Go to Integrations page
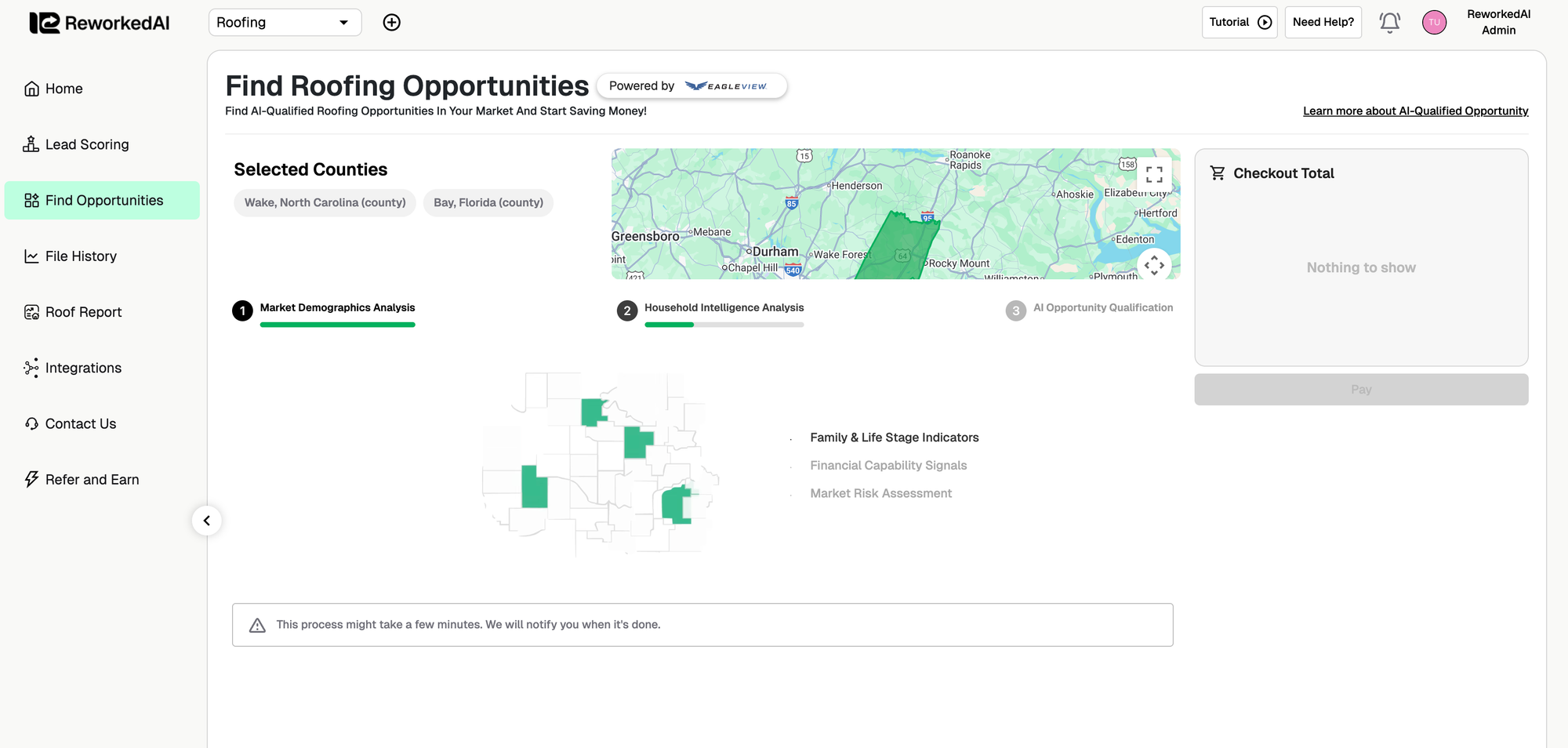This screenshot has width=1568, height=748. click(x=83, y=368)
